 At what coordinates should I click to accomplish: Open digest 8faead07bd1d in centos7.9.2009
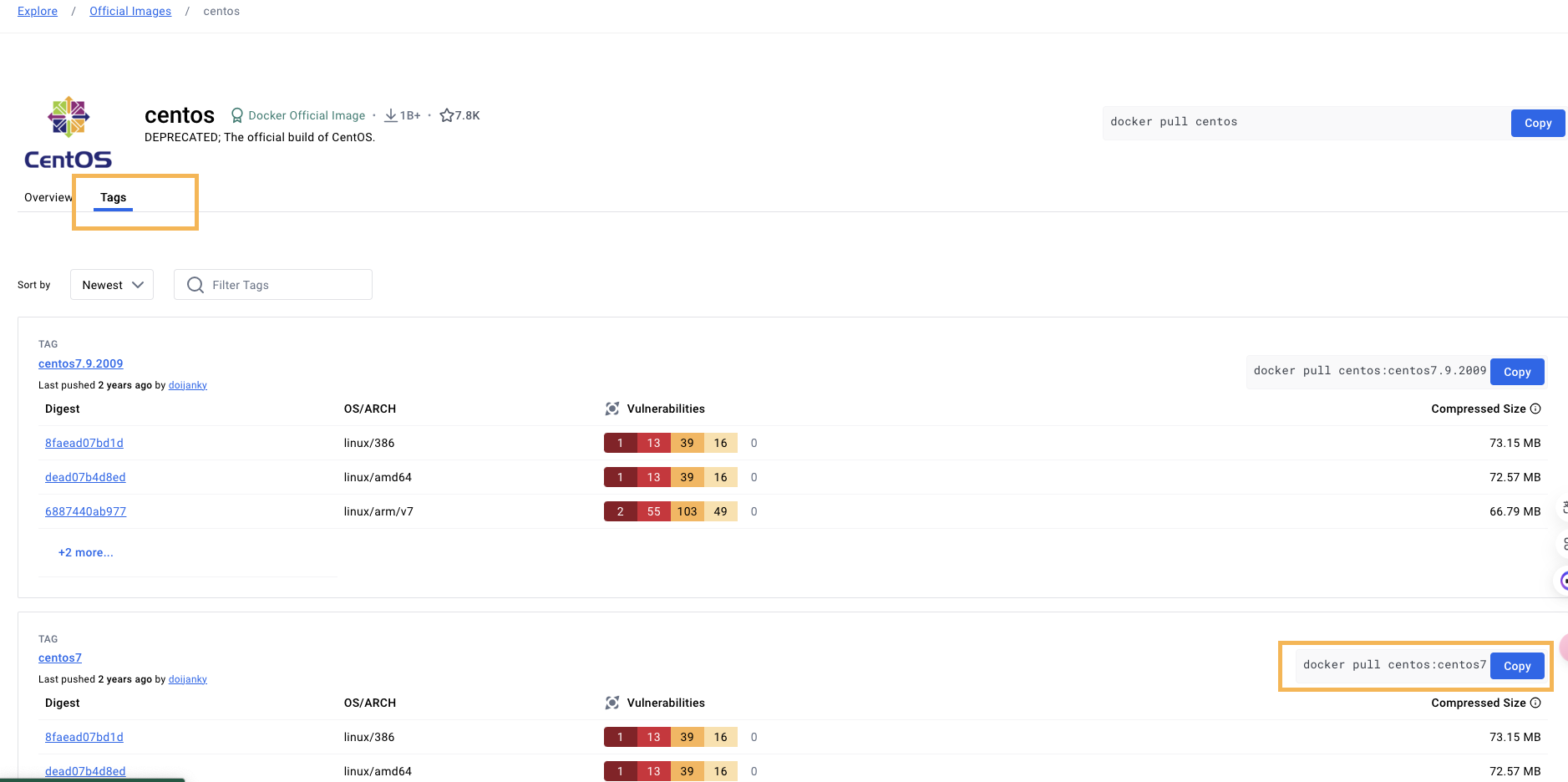(x=84, y=443)
